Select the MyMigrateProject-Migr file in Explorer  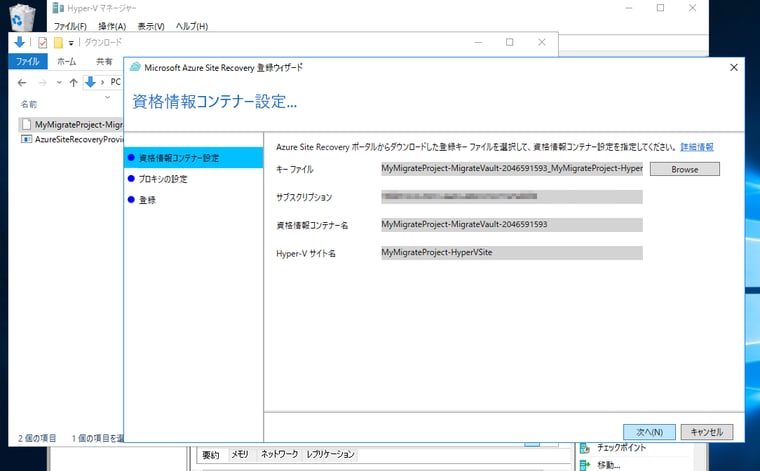click(71, 125)
